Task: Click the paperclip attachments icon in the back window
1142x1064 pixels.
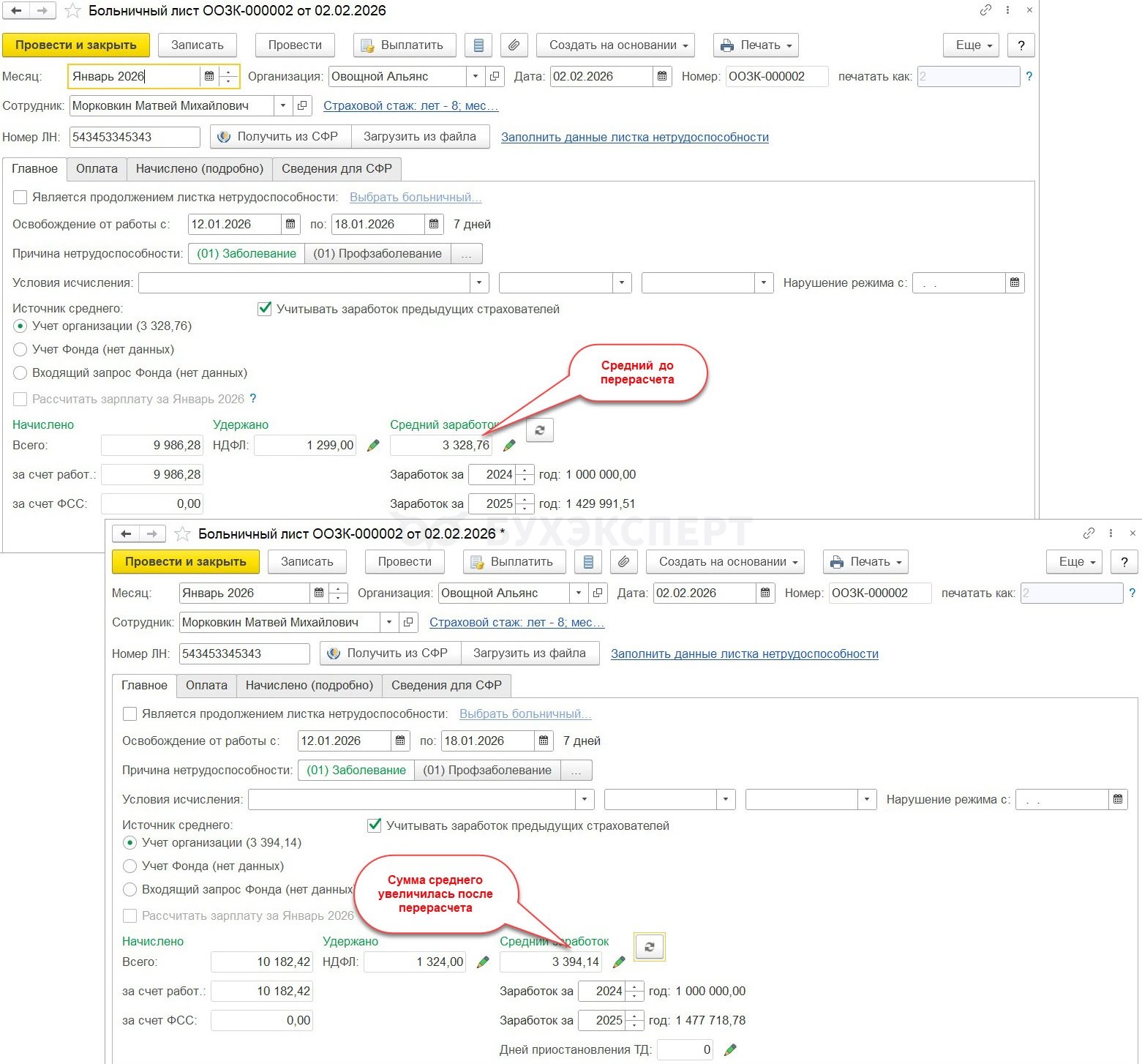Action: coord(514,45)
